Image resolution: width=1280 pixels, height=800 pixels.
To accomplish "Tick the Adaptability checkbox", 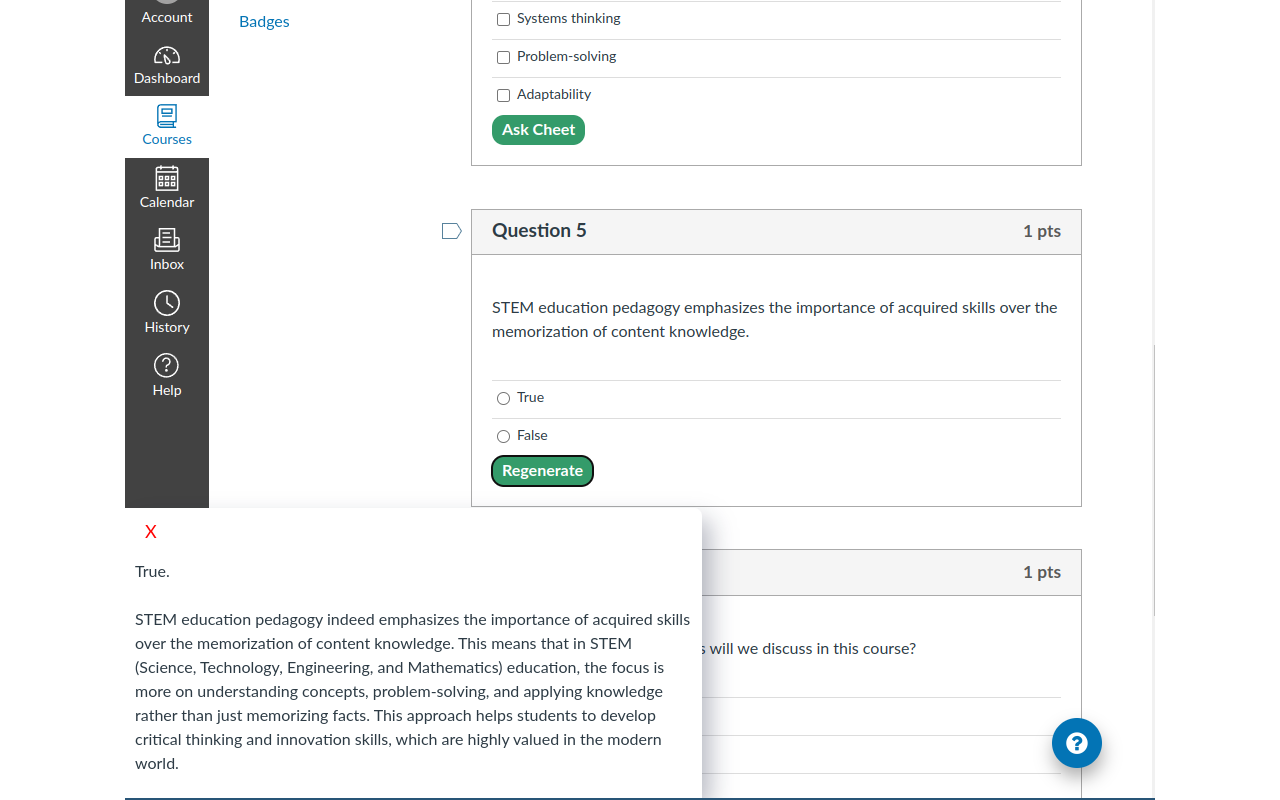I will (x=504, y=95).
